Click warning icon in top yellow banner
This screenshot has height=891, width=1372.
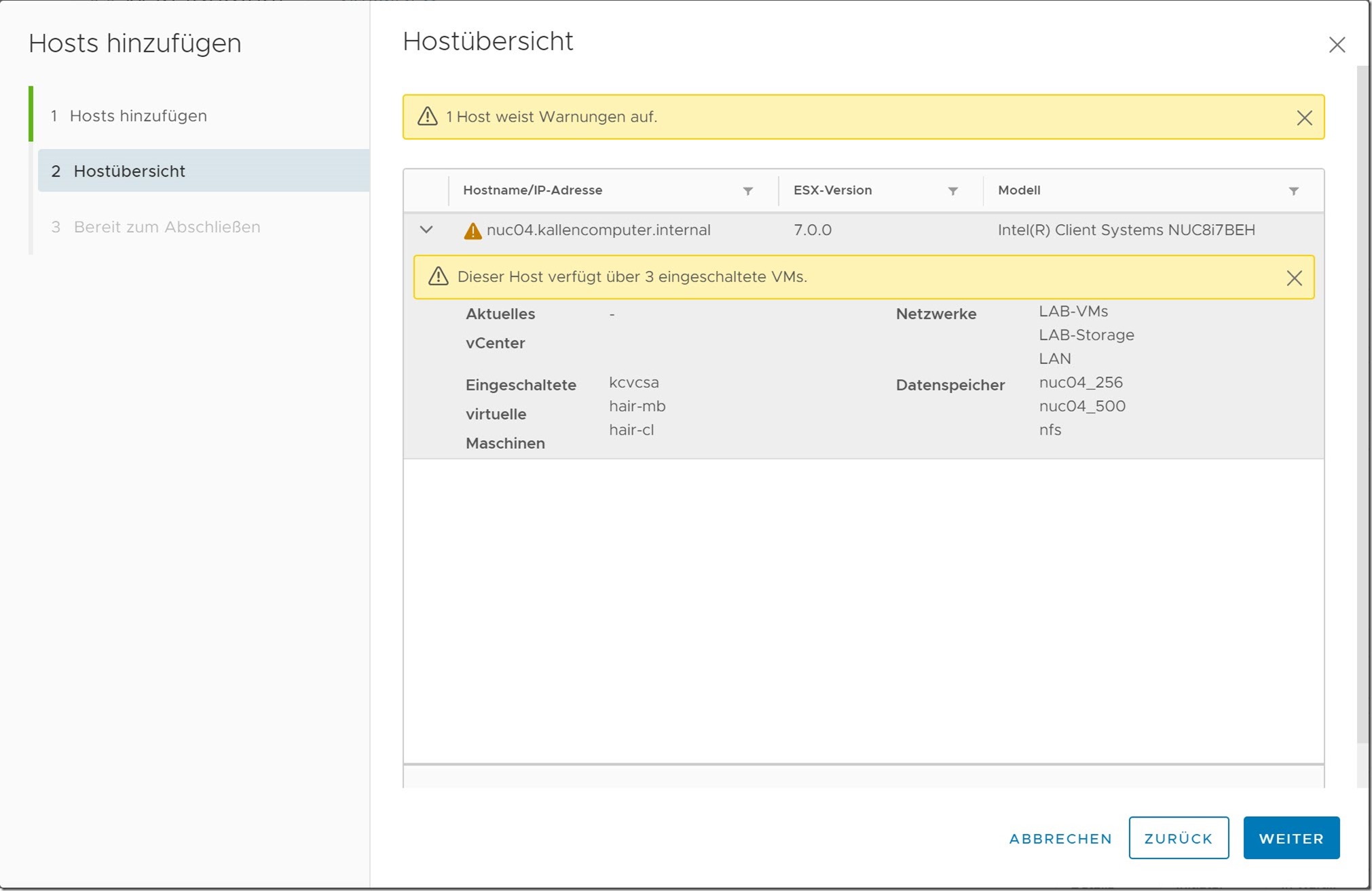point(427,117)
